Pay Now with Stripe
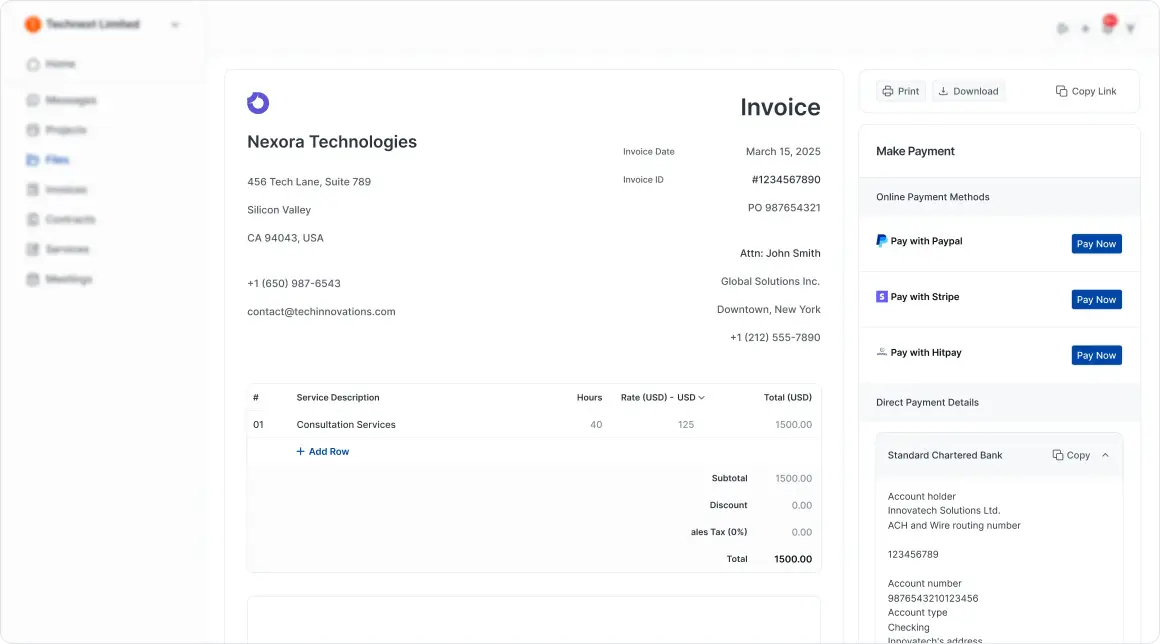1160x644 pixels. (1096, 299)
